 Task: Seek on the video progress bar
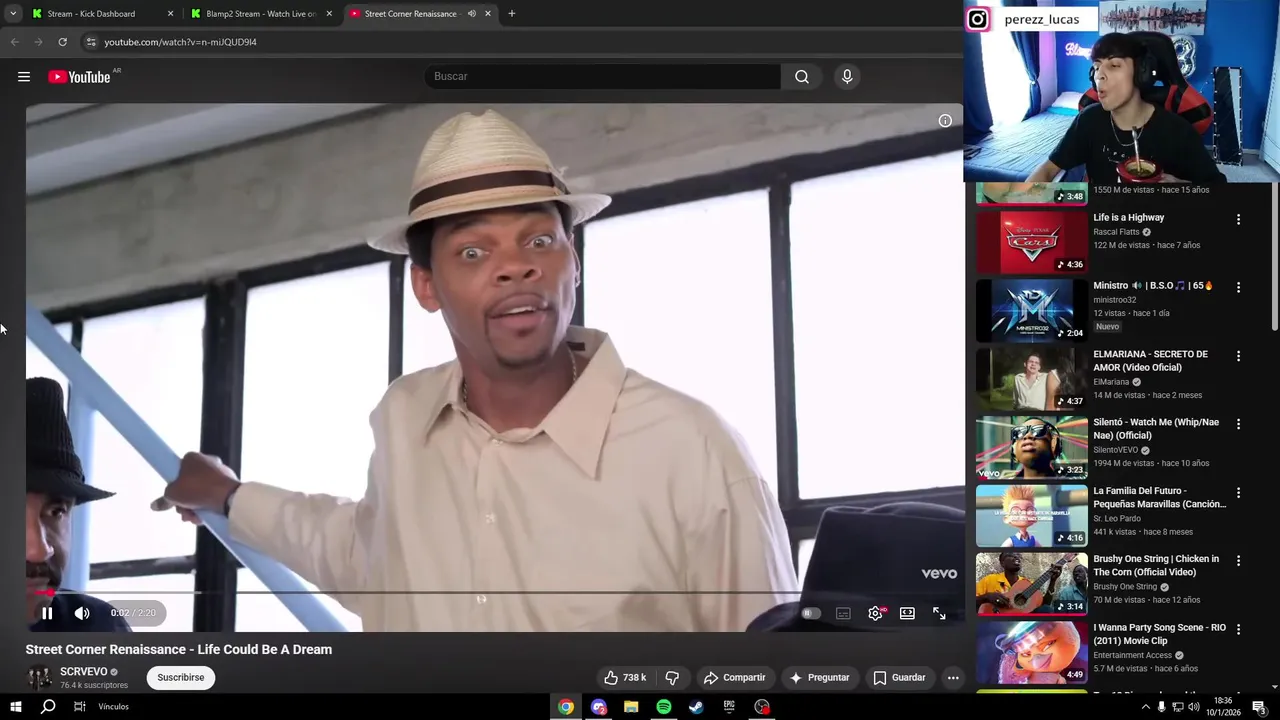pos(495,592)
